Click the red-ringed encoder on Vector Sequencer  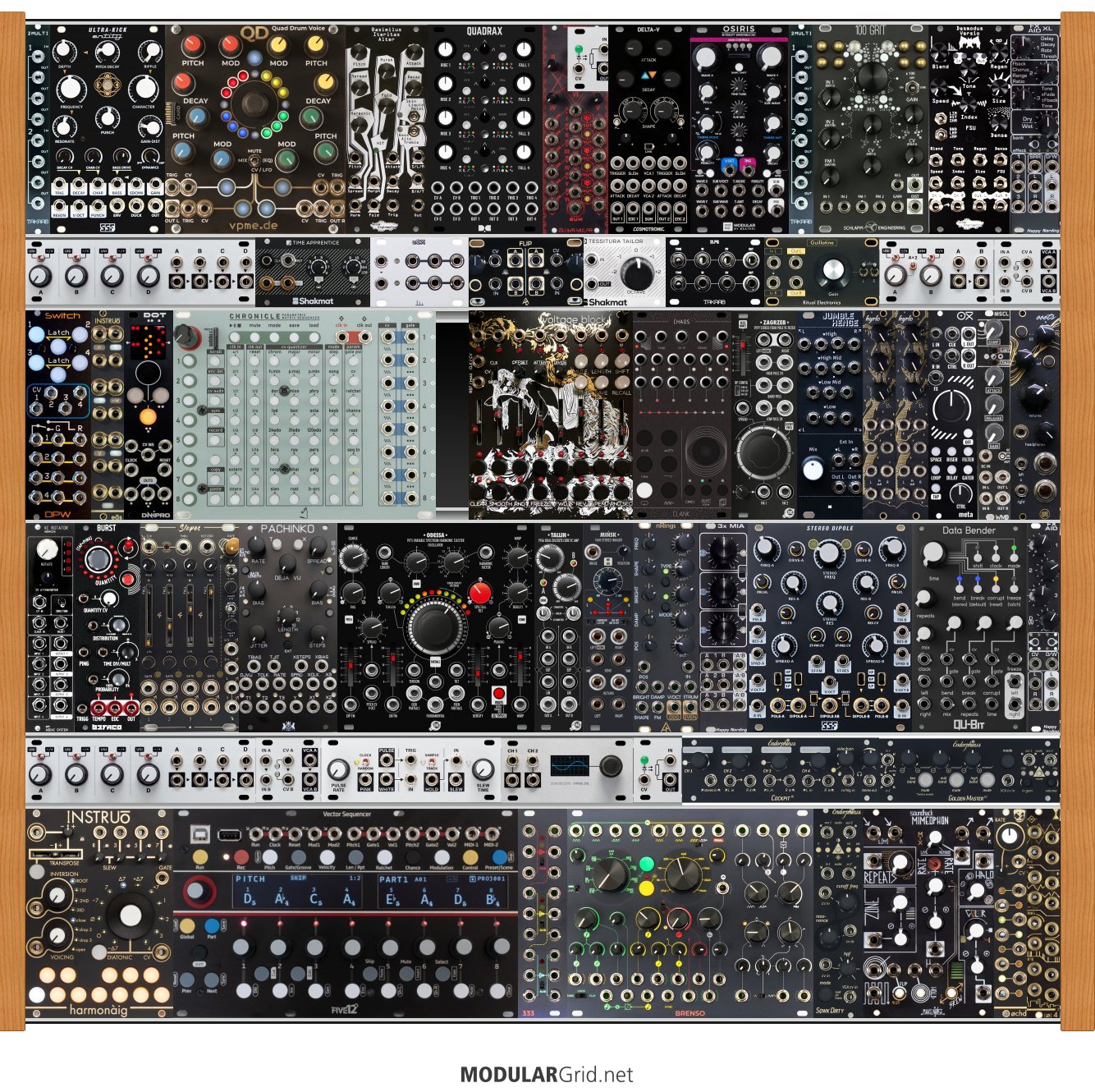pos(198,892)
